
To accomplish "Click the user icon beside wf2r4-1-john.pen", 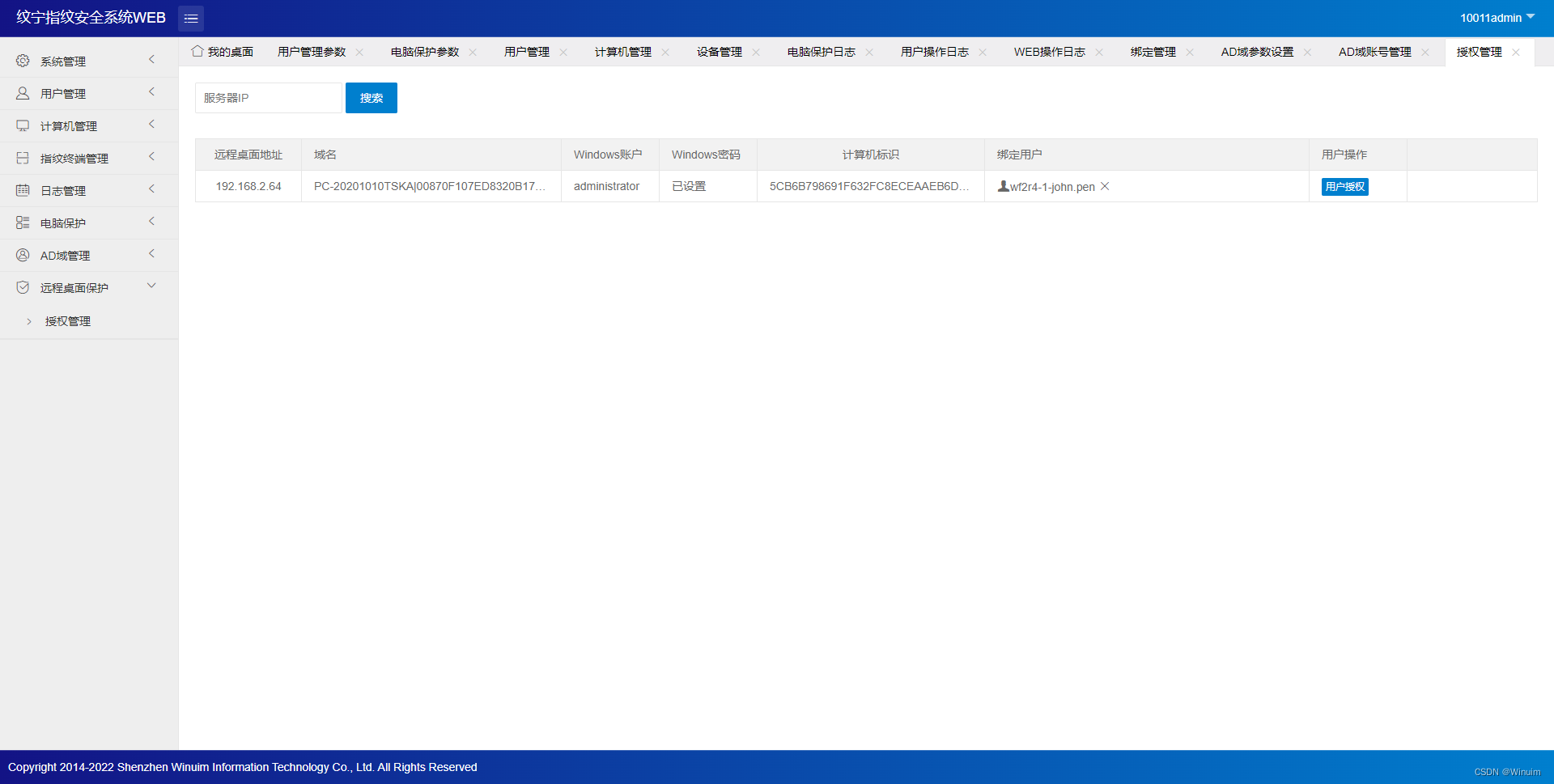I will (1003, 186).
